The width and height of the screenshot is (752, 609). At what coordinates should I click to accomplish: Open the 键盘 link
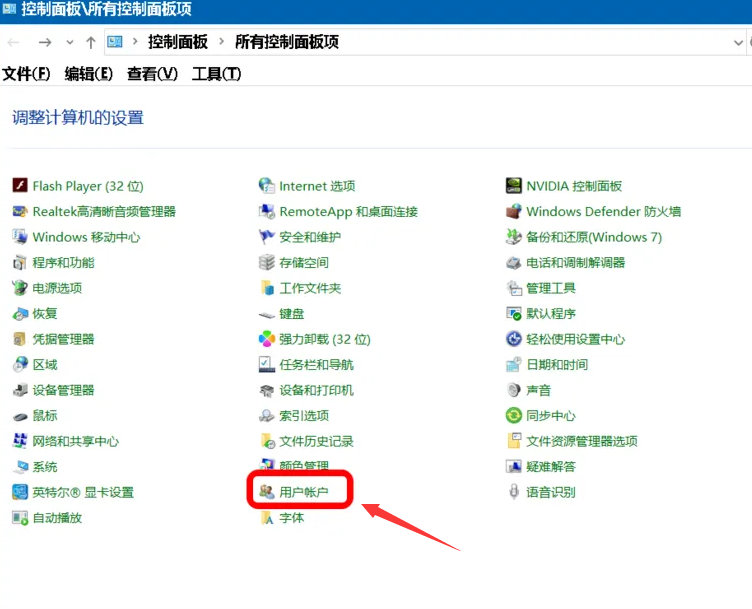point(292,314)
